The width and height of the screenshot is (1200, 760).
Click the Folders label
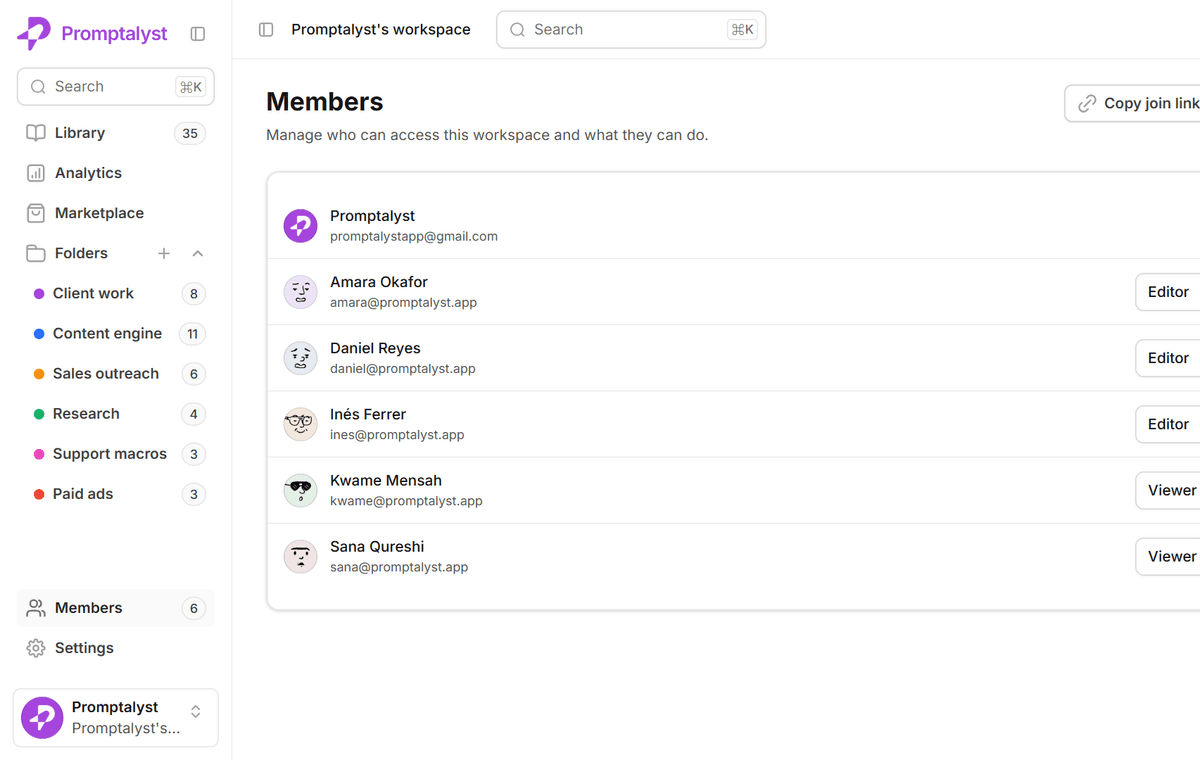81,253
